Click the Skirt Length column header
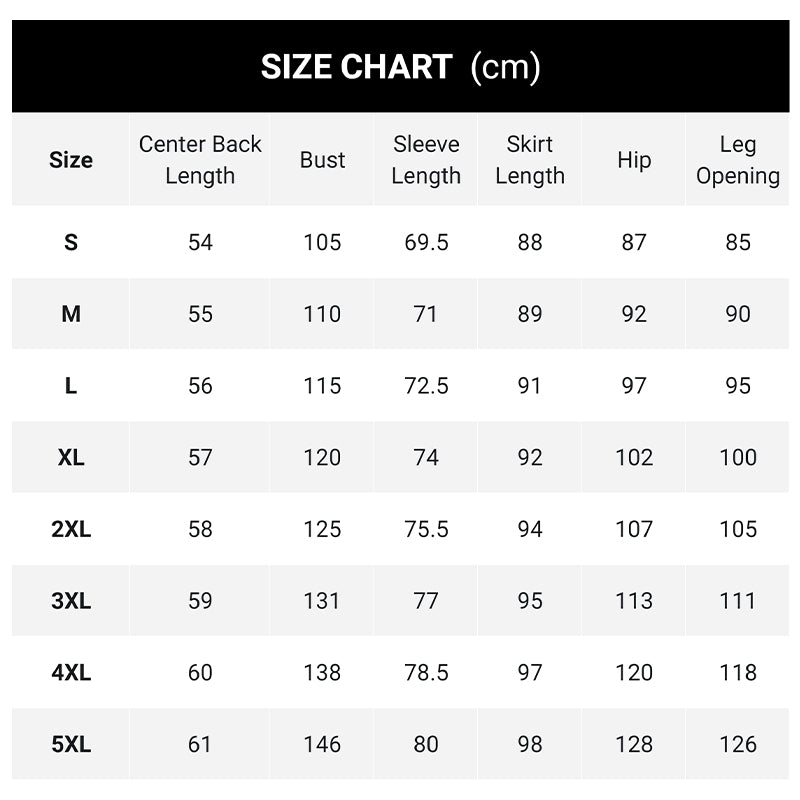The image size is (800, 800). 530,160
